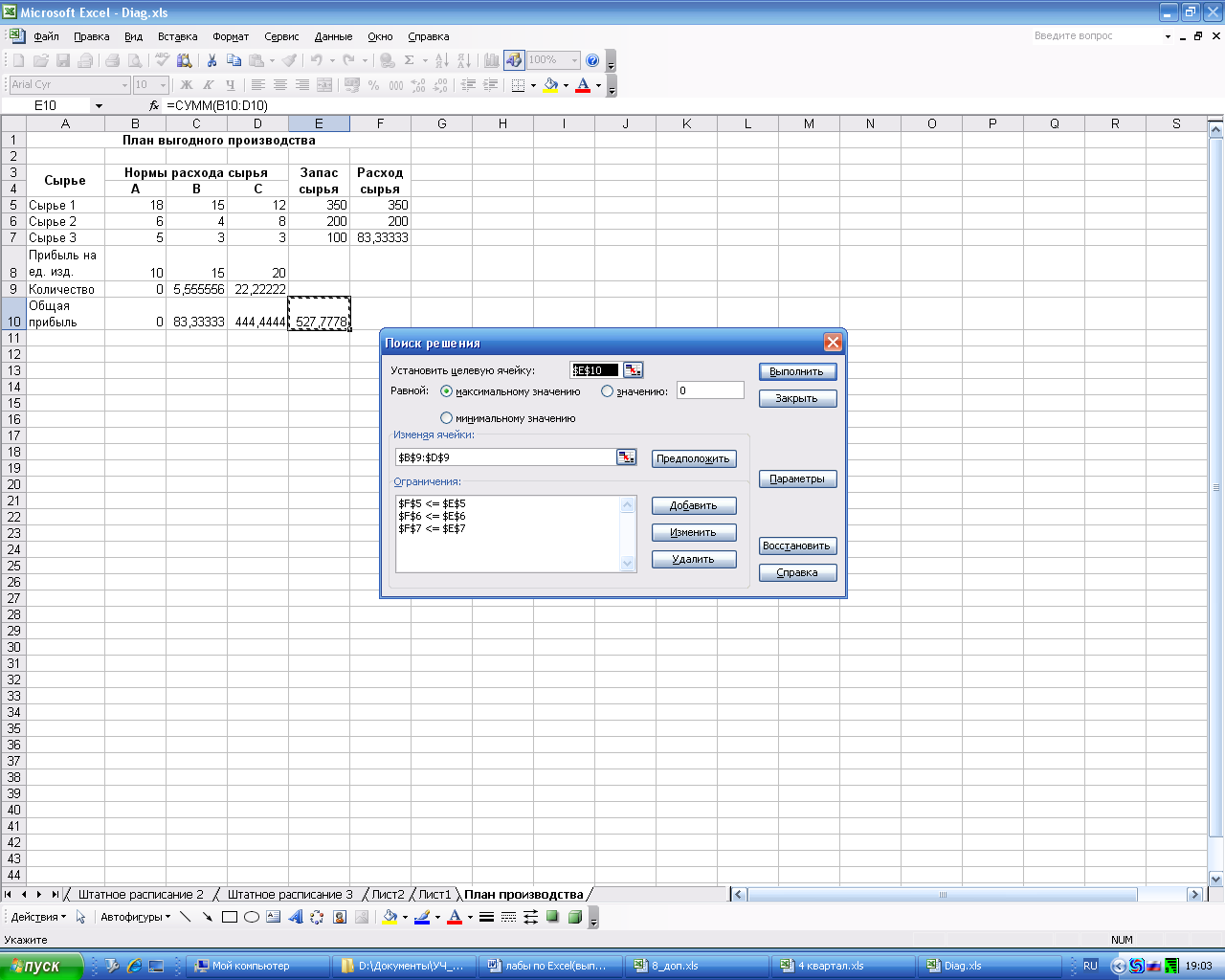Open the Сервис menu
The height and width of the screenshot is (980, 1225).
(x=281, y=36)
